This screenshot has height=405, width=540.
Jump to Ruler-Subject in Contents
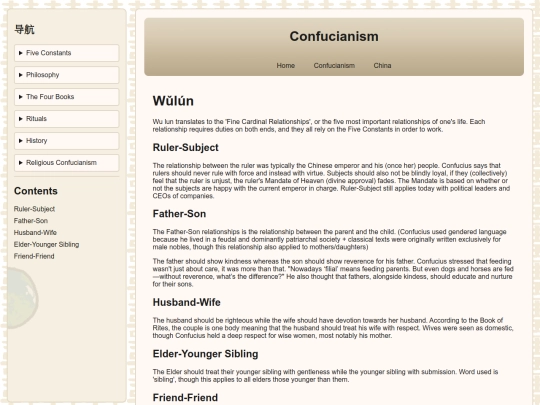tap(34, 209)
